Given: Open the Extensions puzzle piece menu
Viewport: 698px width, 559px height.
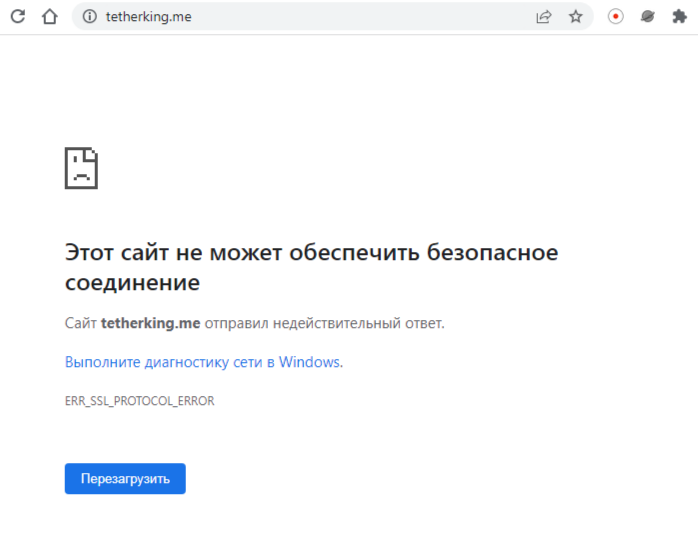Looking at the screenshot, I should tap(679, 16).
